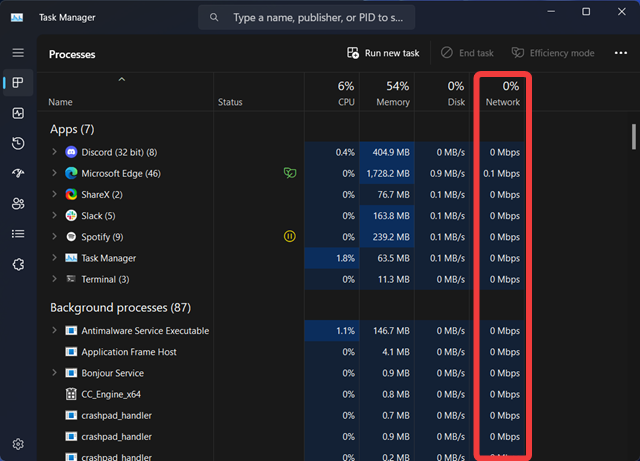The image size is (640, 461).
Task: Sort processes by CPU column
Action: click(x=345, y=94)
